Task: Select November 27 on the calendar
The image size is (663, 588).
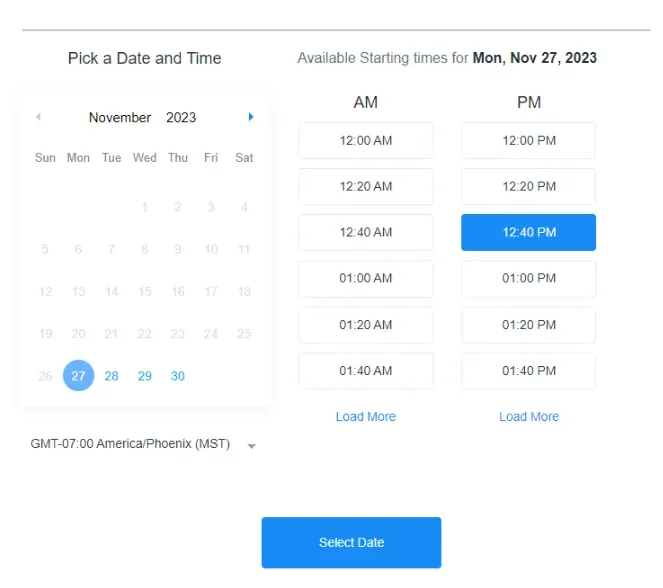Action: point(78,376)
